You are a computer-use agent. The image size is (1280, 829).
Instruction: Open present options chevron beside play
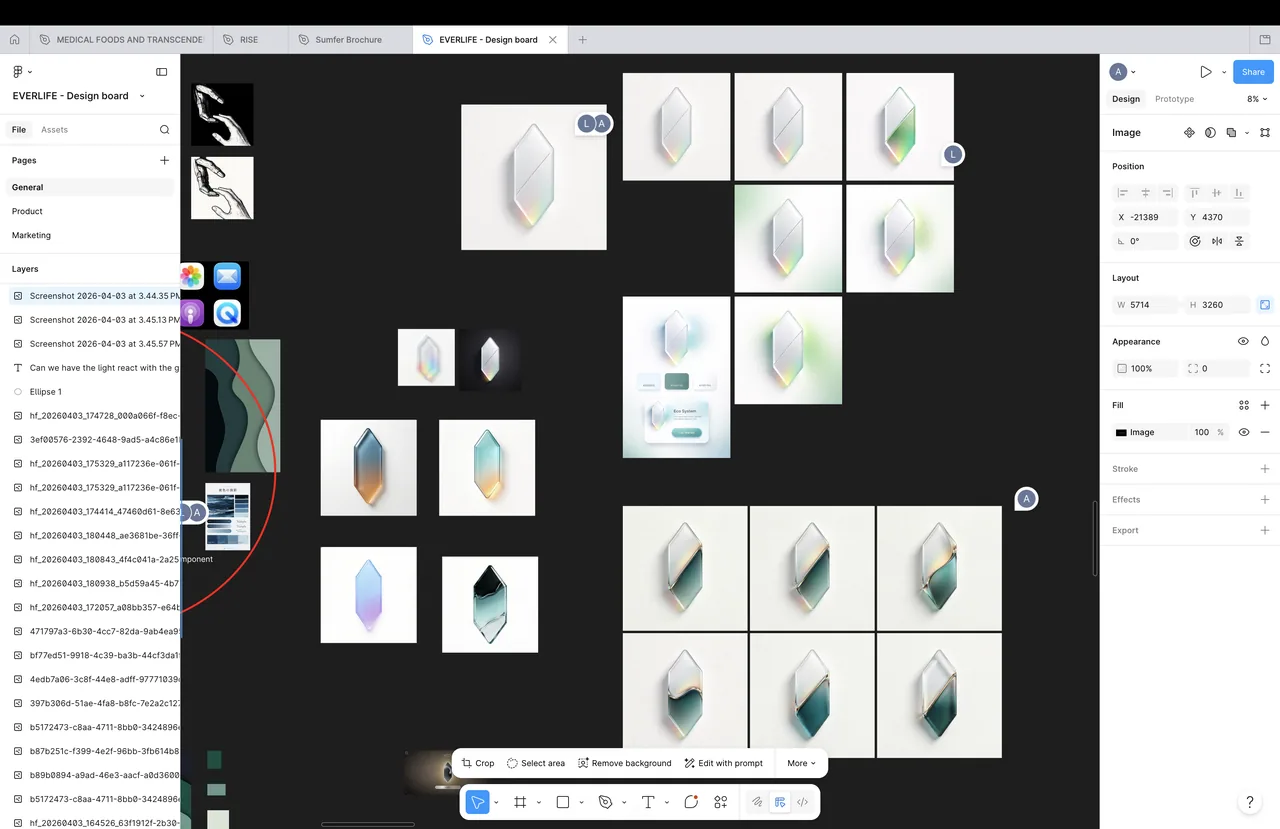pyautogui.click(x=1223, y=72)
